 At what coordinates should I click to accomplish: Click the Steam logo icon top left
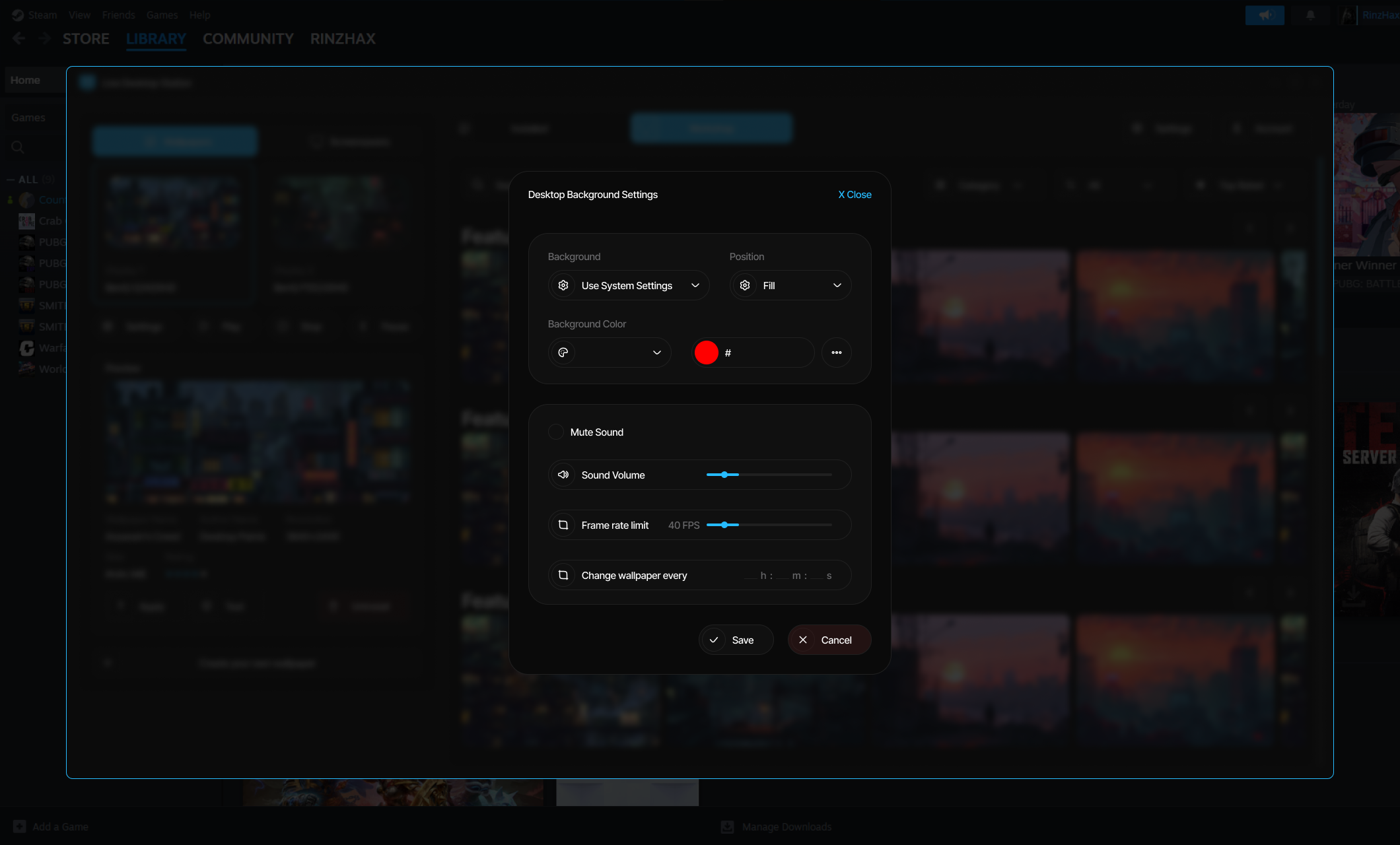tap(18, 15)
